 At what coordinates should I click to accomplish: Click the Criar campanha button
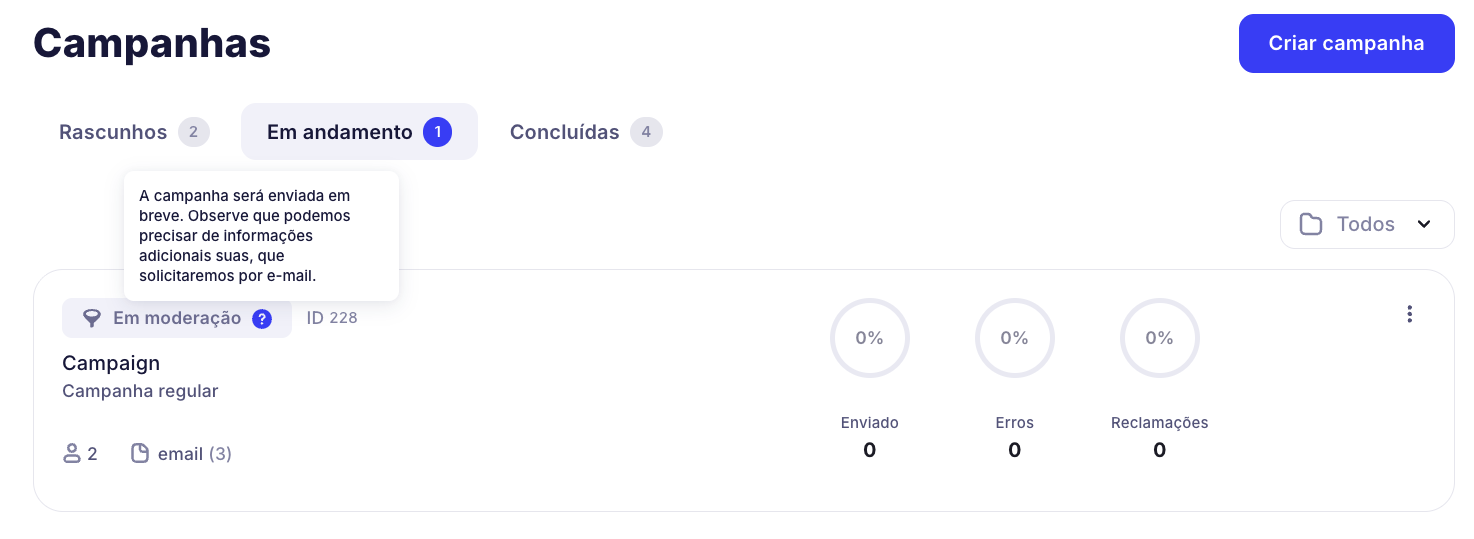coord(1346,44)
